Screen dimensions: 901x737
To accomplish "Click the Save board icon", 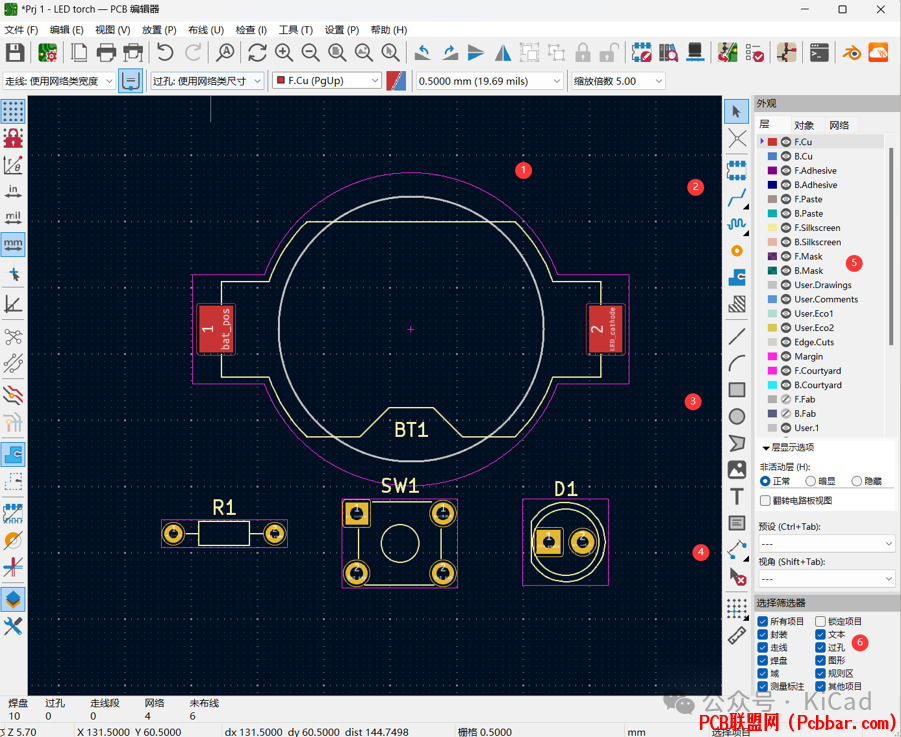I will (x=15, y=53).
